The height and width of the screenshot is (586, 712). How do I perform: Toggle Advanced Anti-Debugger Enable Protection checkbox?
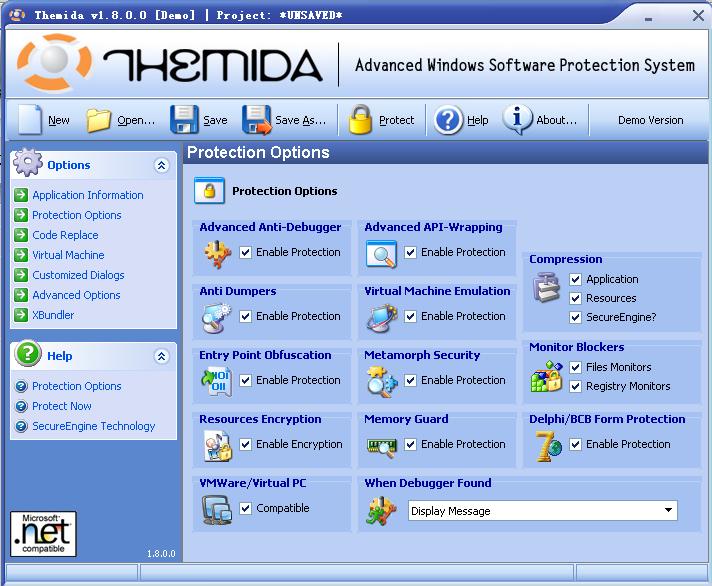pos(245,252)
